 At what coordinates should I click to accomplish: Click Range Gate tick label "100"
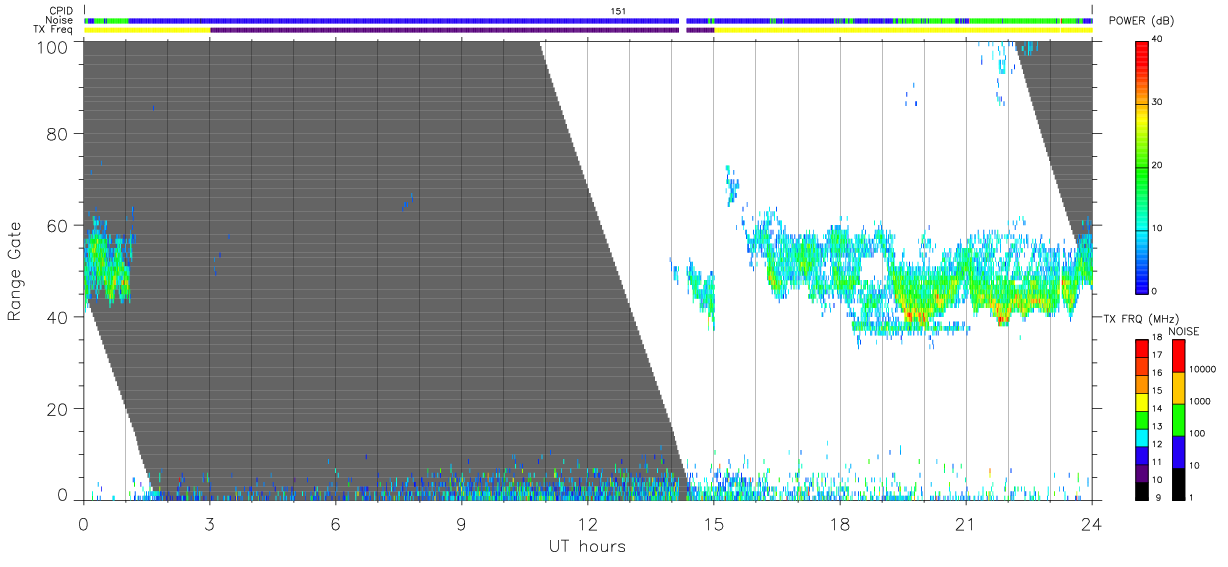pyautogui.click(x=52, y=46)
